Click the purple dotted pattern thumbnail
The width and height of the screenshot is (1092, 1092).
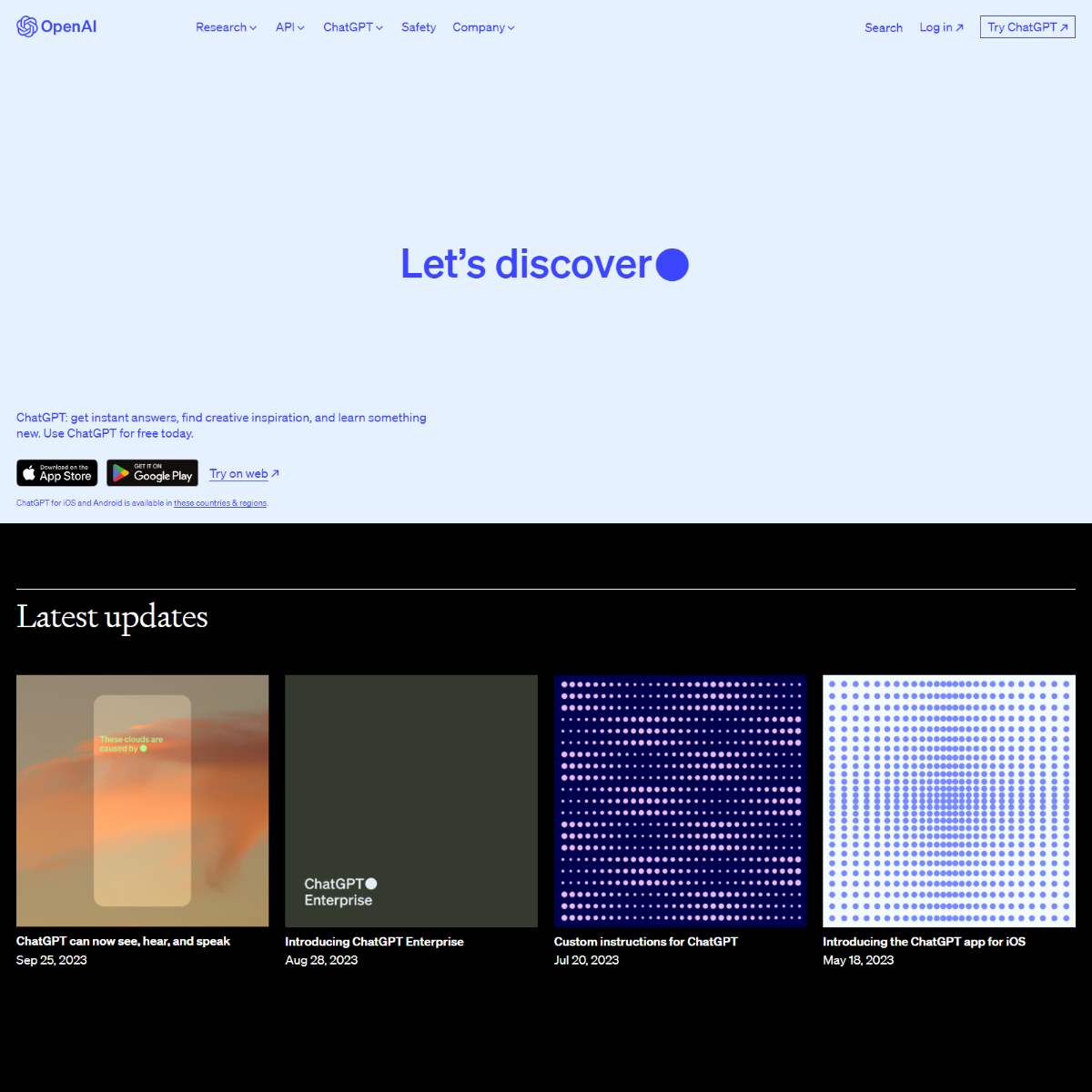(680, 801)
